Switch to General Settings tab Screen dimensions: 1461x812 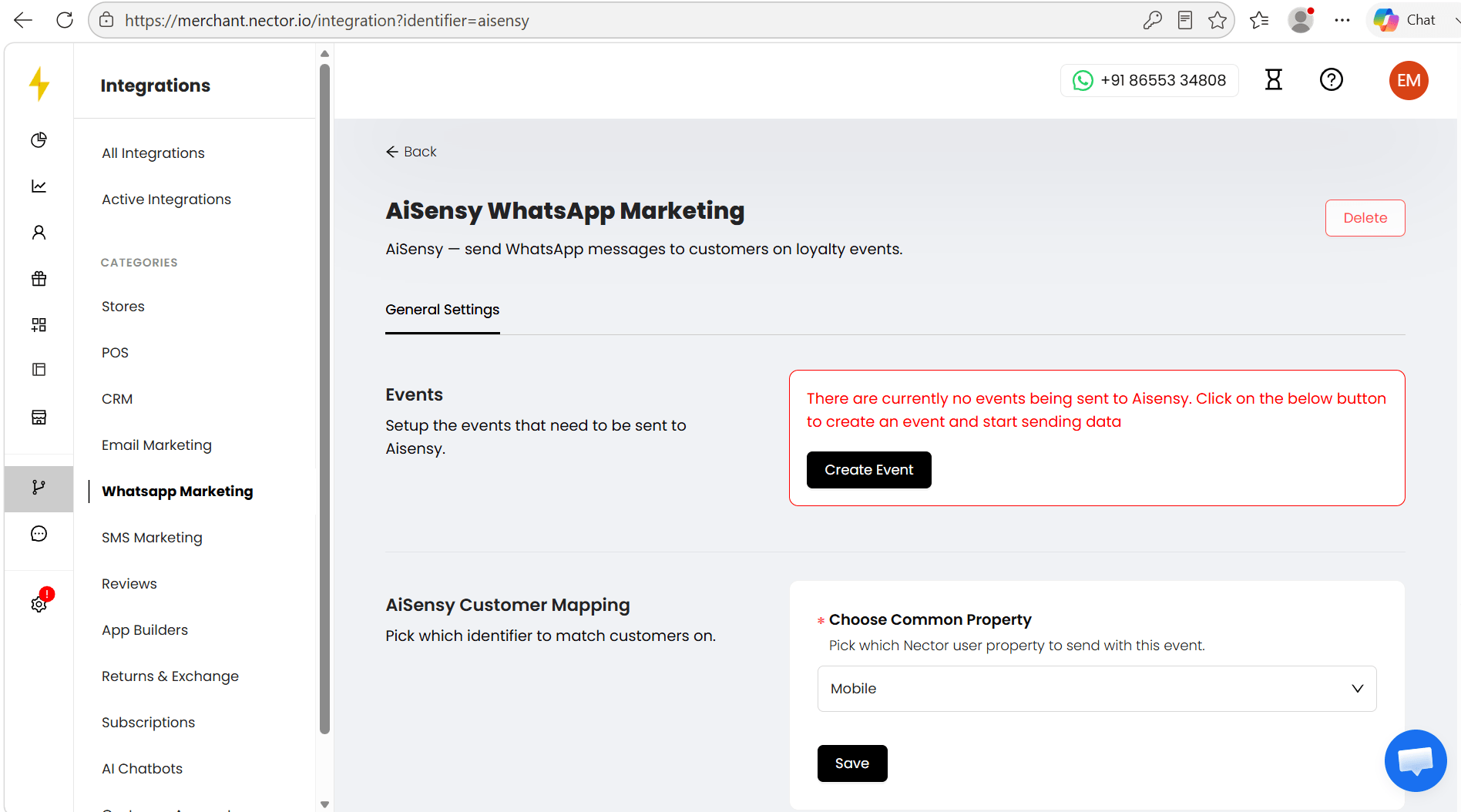click(442, 310)
